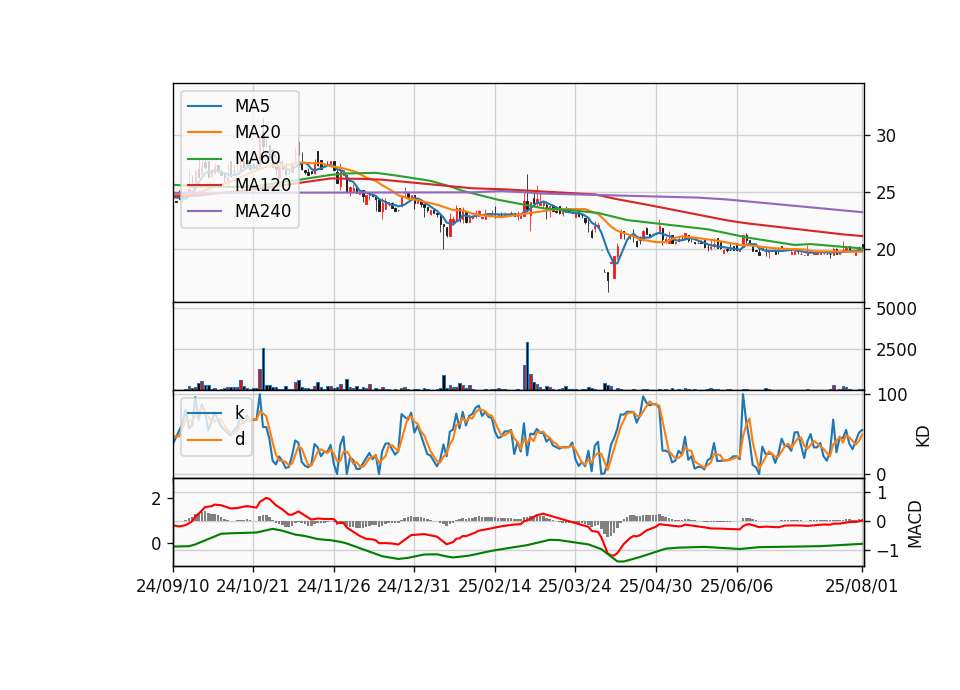
Task: Click the 24/10/21 date axis label
Action: coord(253,586)
